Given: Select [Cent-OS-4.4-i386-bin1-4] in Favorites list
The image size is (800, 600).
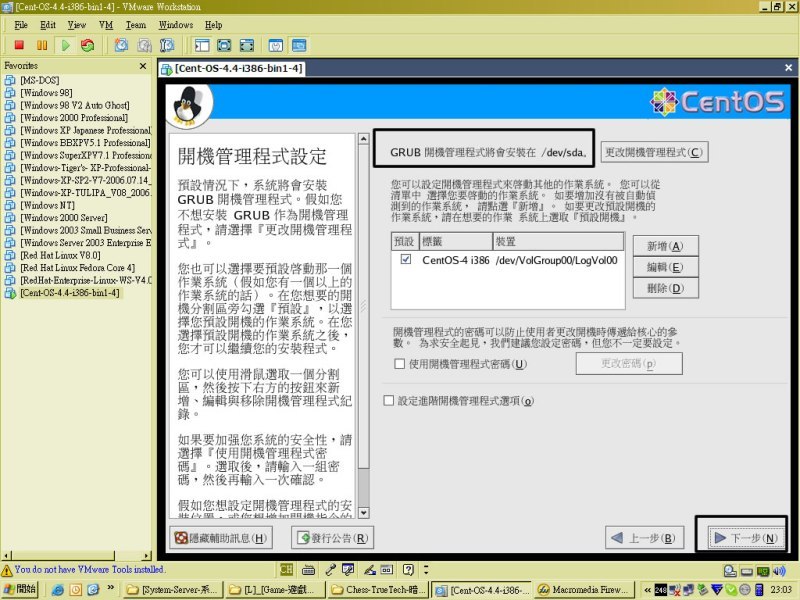Looking at the screenshot, I should coord(70,293).
